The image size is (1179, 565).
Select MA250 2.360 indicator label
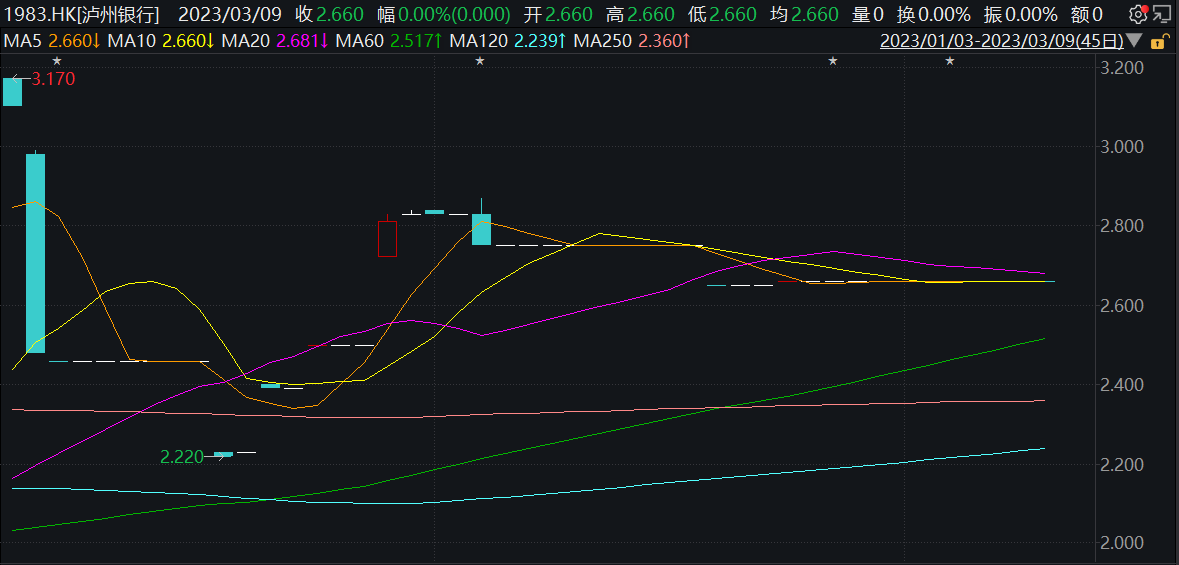pyautogui.click(x=632, y=41)
